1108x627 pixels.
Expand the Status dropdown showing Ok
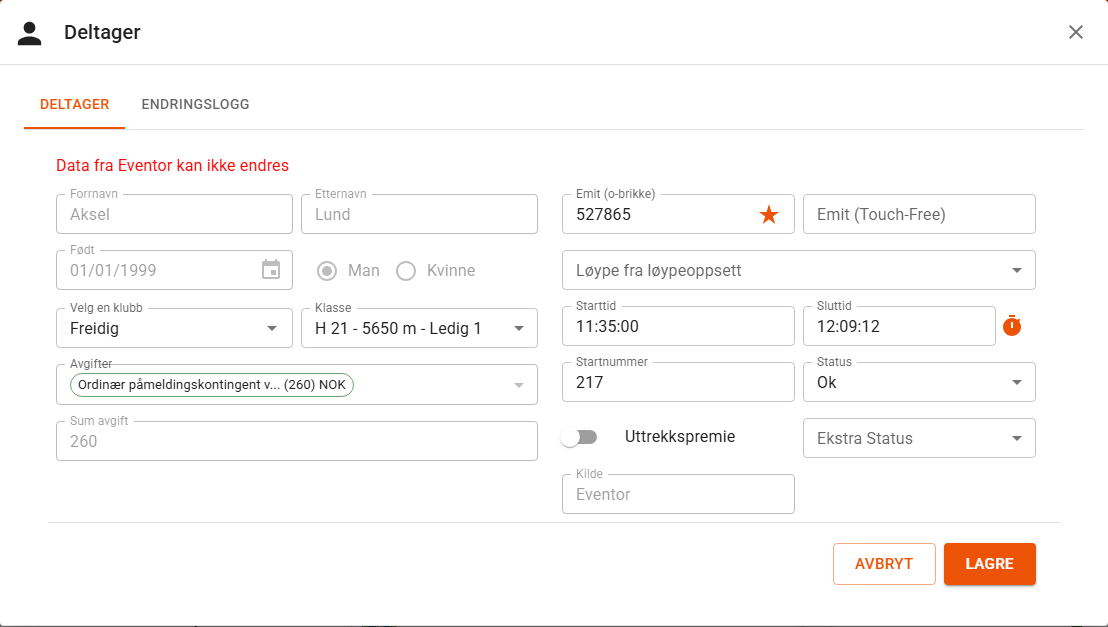click(x=919, y=382)
